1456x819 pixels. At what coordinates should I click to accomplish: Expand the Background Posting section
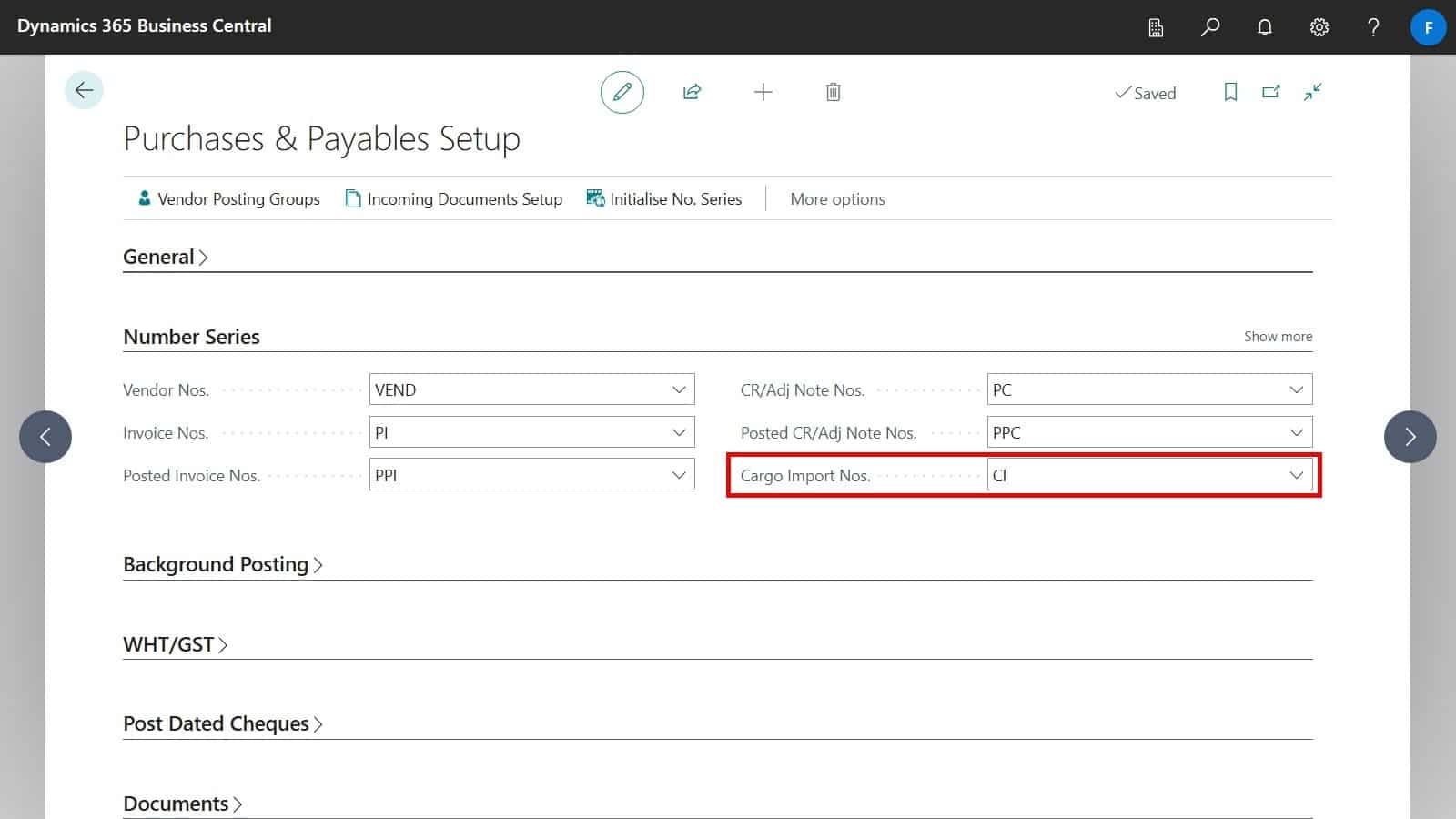click(222, 564)
